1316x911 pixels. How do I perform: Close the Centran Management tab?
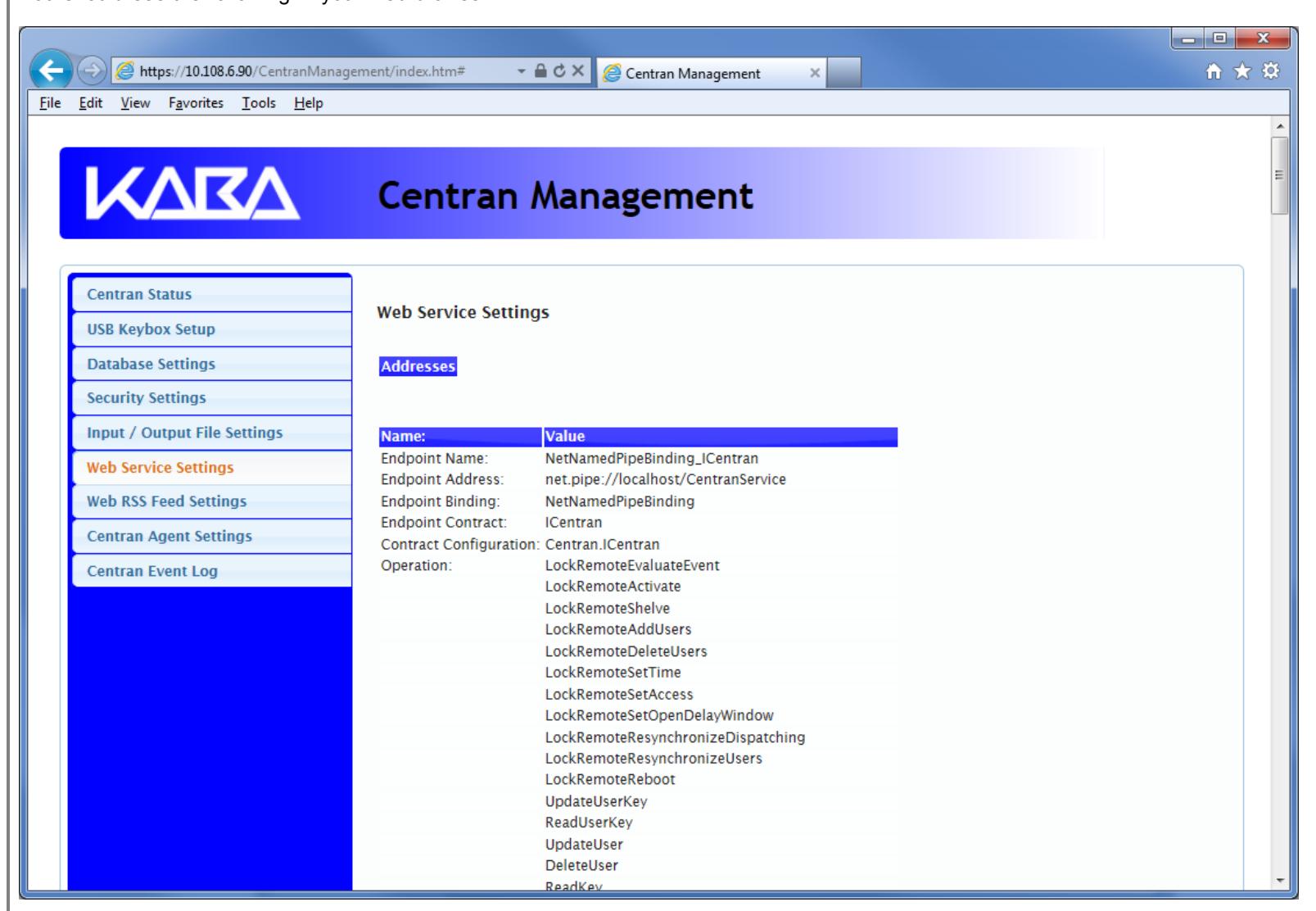pos(814,73)
